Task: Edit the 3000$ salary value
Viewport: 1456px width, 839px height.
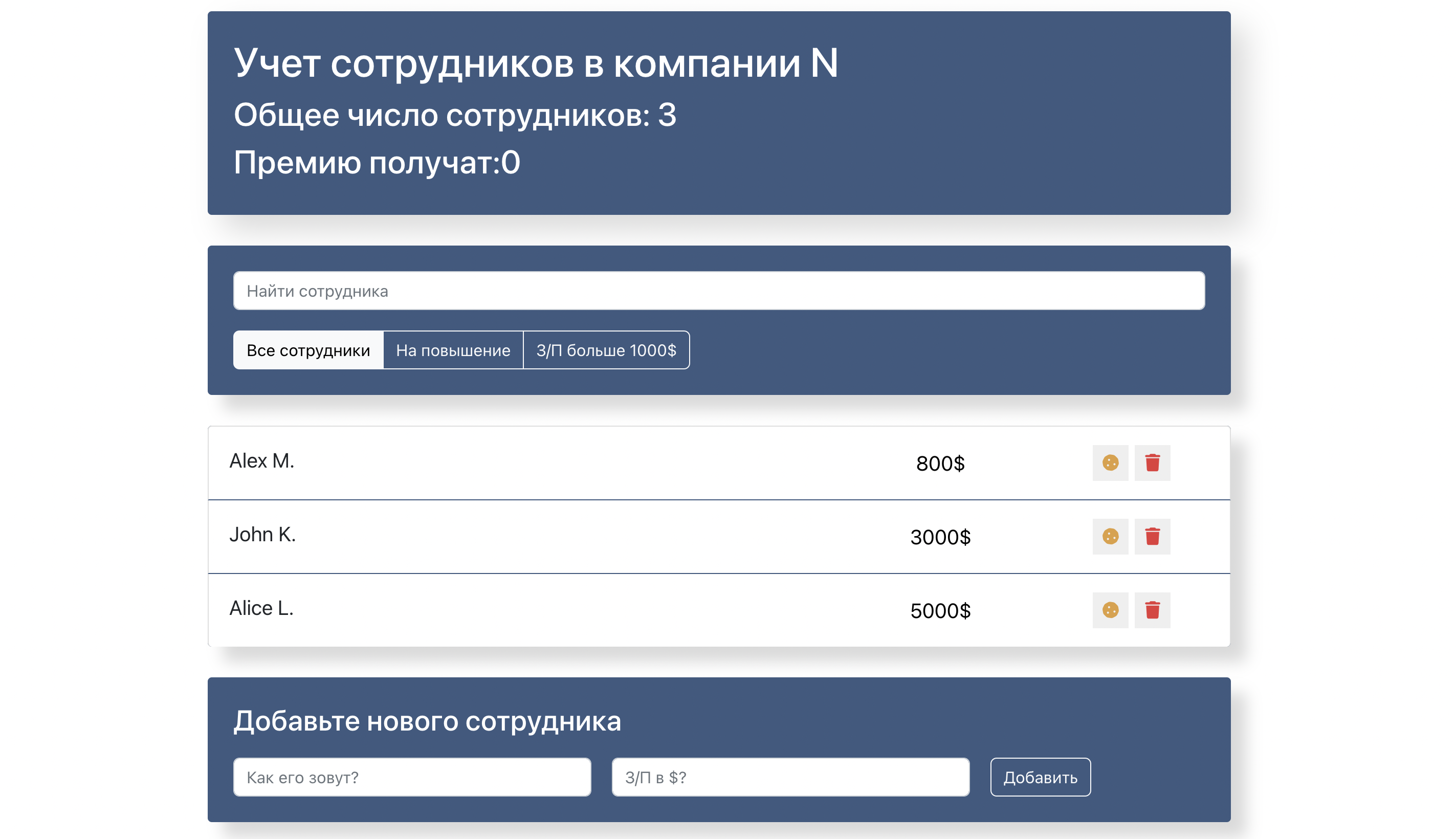Action: coord(940,537)
